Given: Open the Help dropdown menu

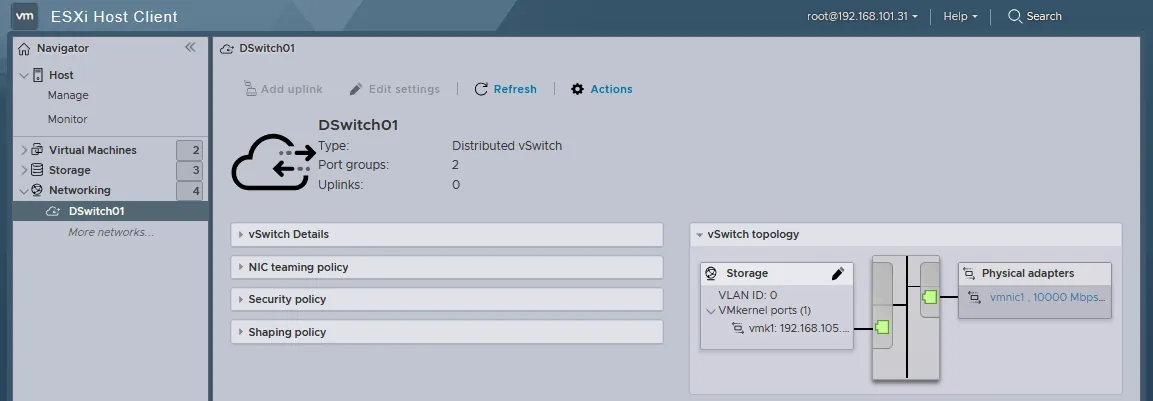Looking at the screenshot, I should [960, 16].
